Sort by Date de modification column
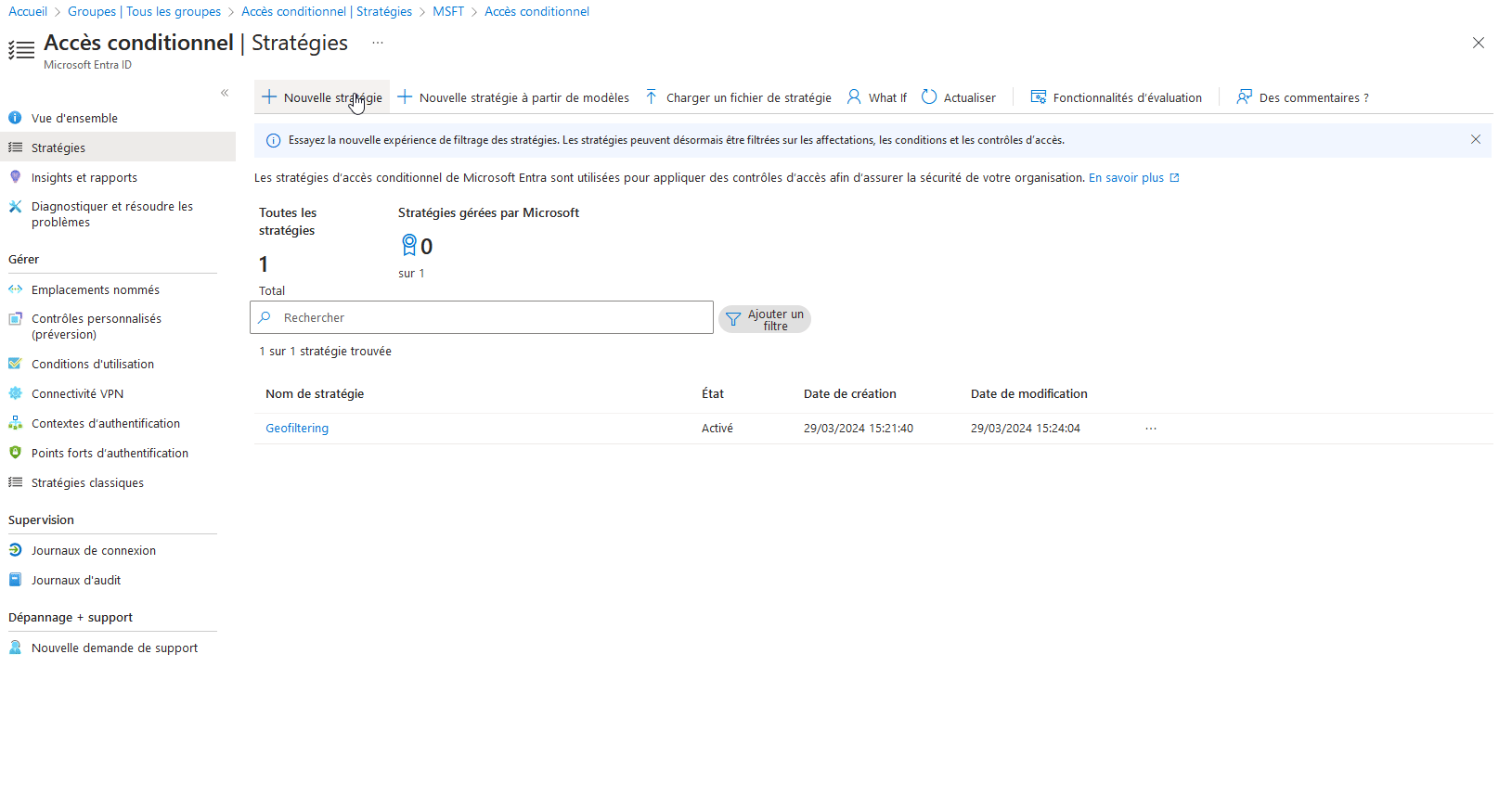The height and width of the screenshot is (808, 1512). pos(1029,393)
